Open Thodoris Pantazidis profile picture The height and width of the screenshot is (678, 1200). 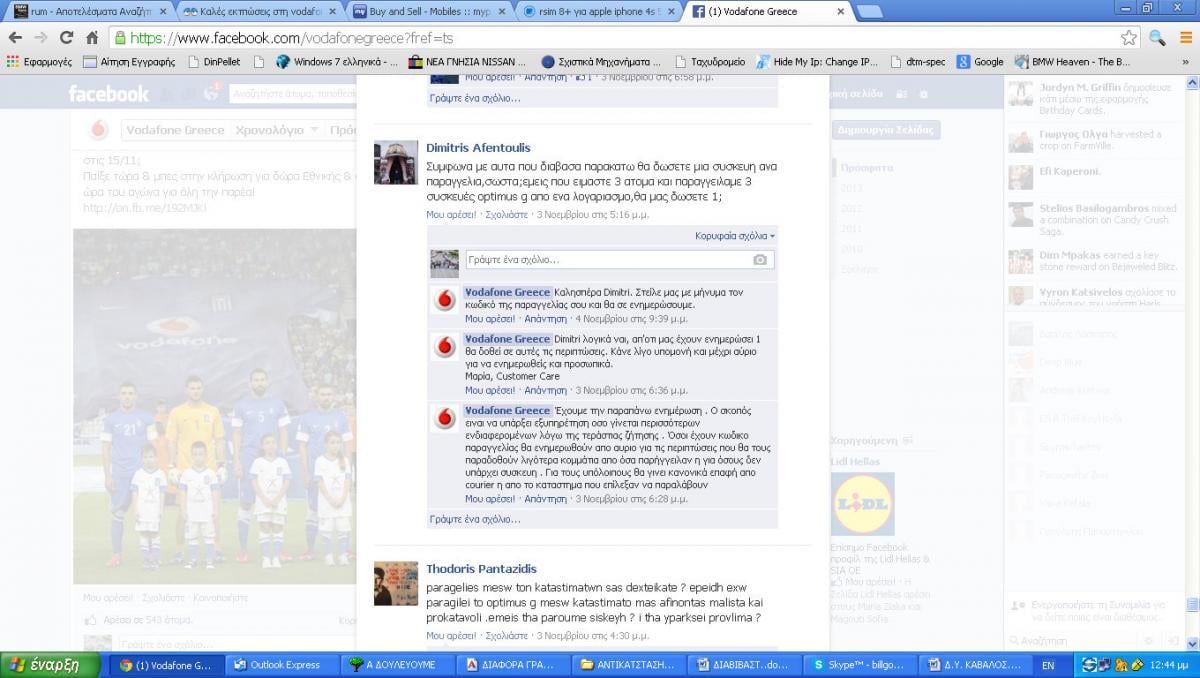click(396, 583)
